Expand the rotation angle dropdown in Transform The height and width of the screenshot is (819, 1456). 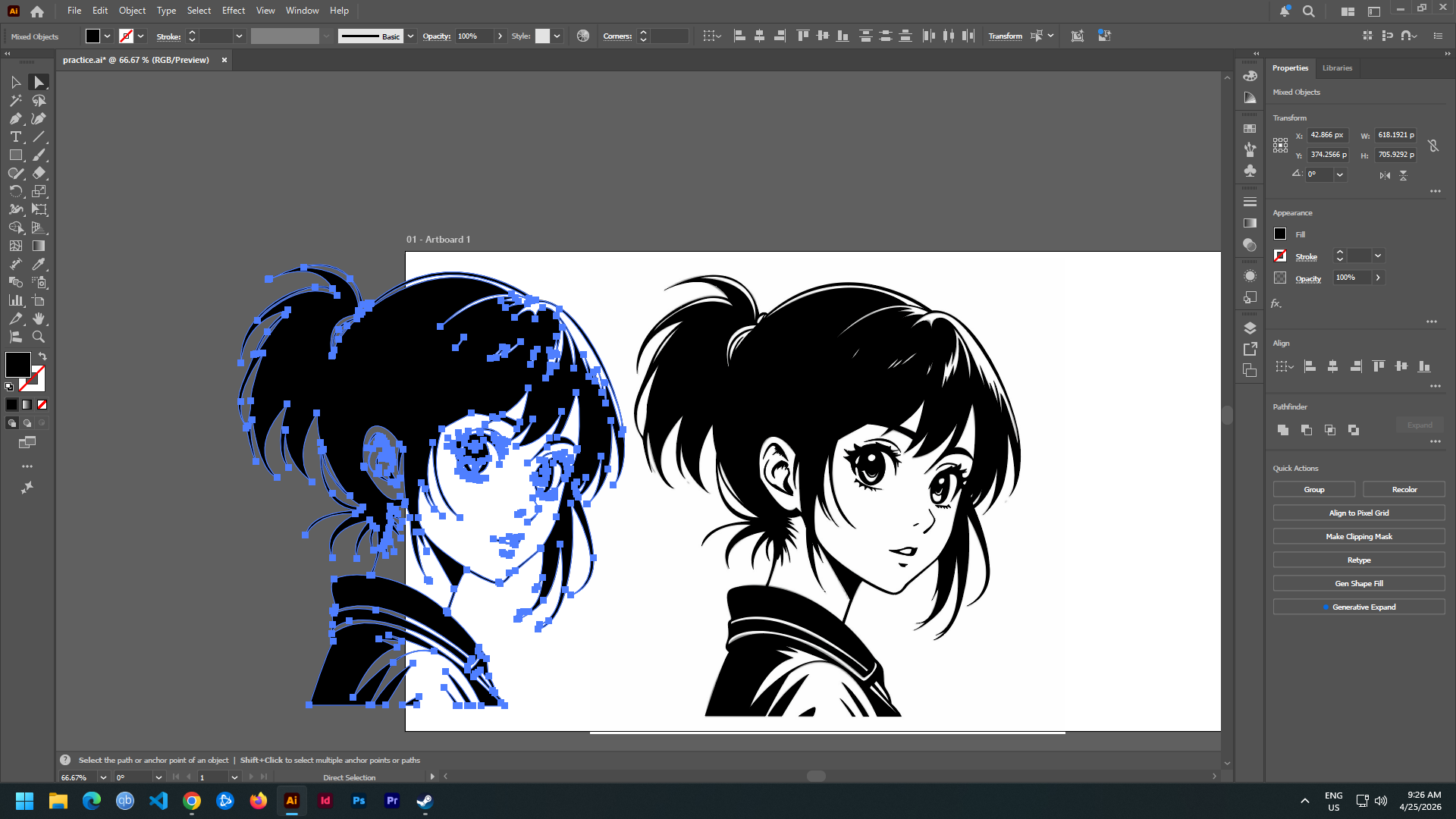(x=1340, y=174)
